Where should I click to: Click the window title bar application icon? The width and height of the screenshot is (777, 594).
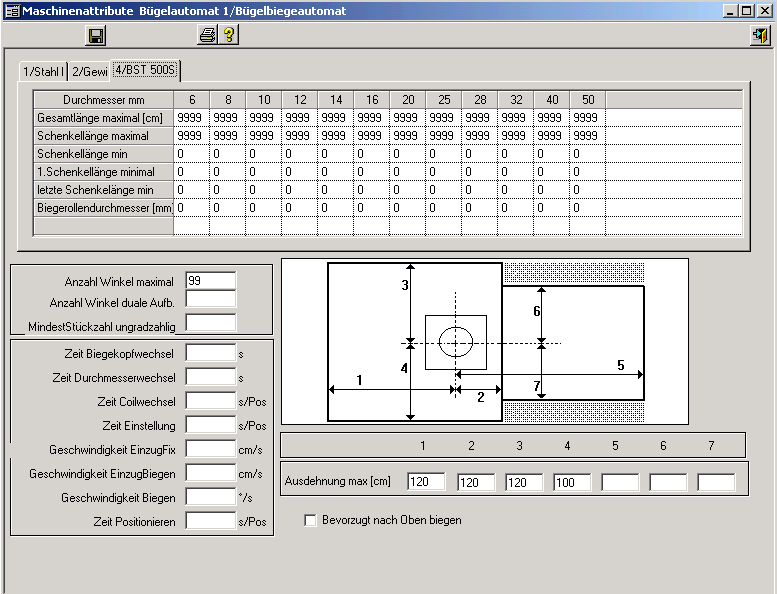coord(11,10)
